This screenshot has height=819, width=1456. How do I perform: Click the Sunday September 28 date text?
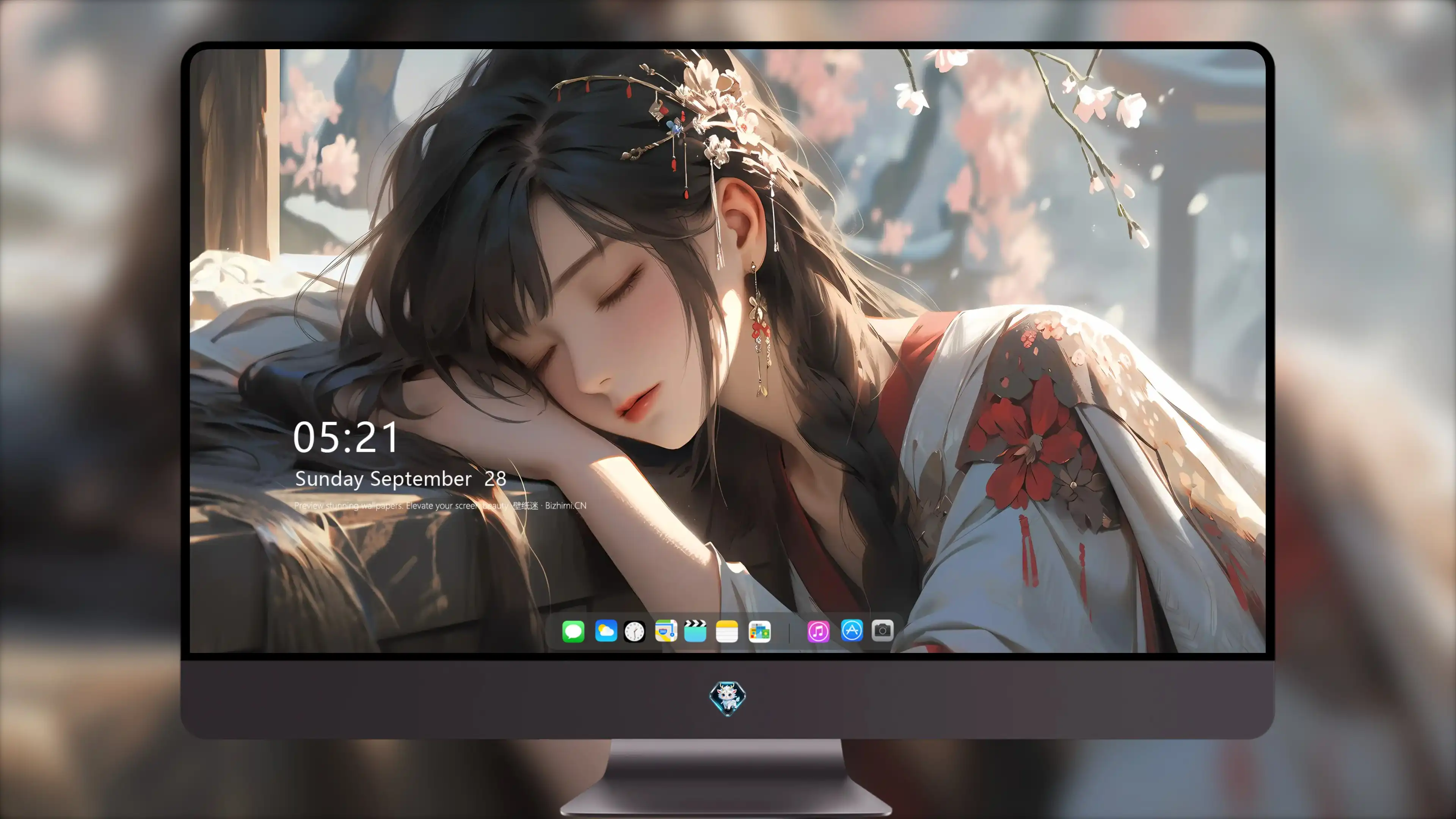point(401,479)
